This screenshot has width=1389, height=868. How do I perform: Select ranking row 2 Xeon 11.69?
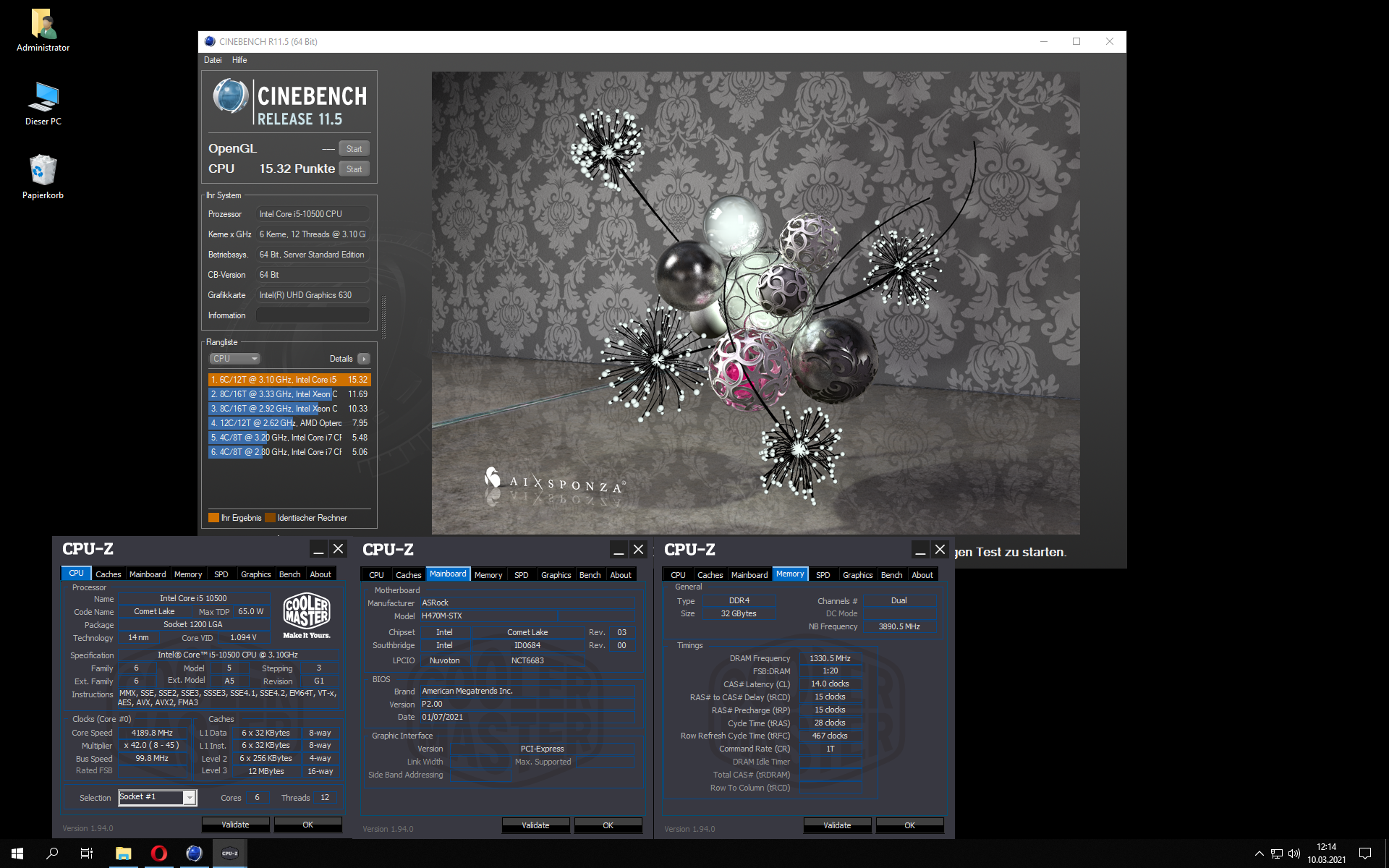289,394
